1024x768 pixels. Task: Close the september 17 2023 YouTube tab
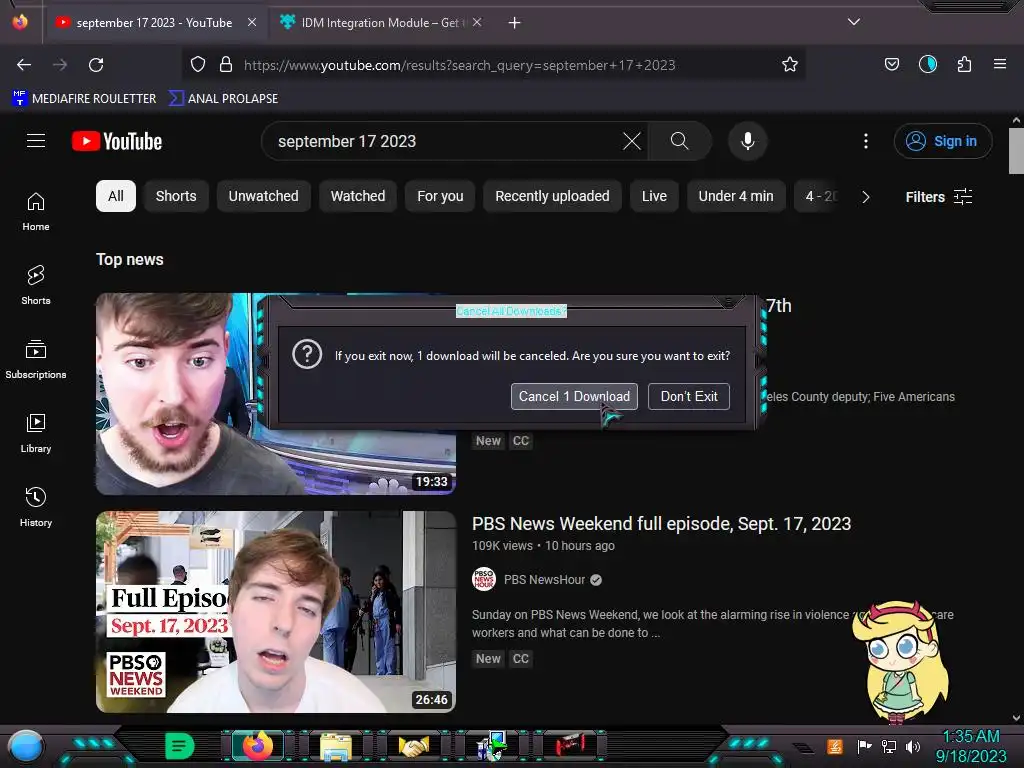pyautogui.click(x=252, y=22)
